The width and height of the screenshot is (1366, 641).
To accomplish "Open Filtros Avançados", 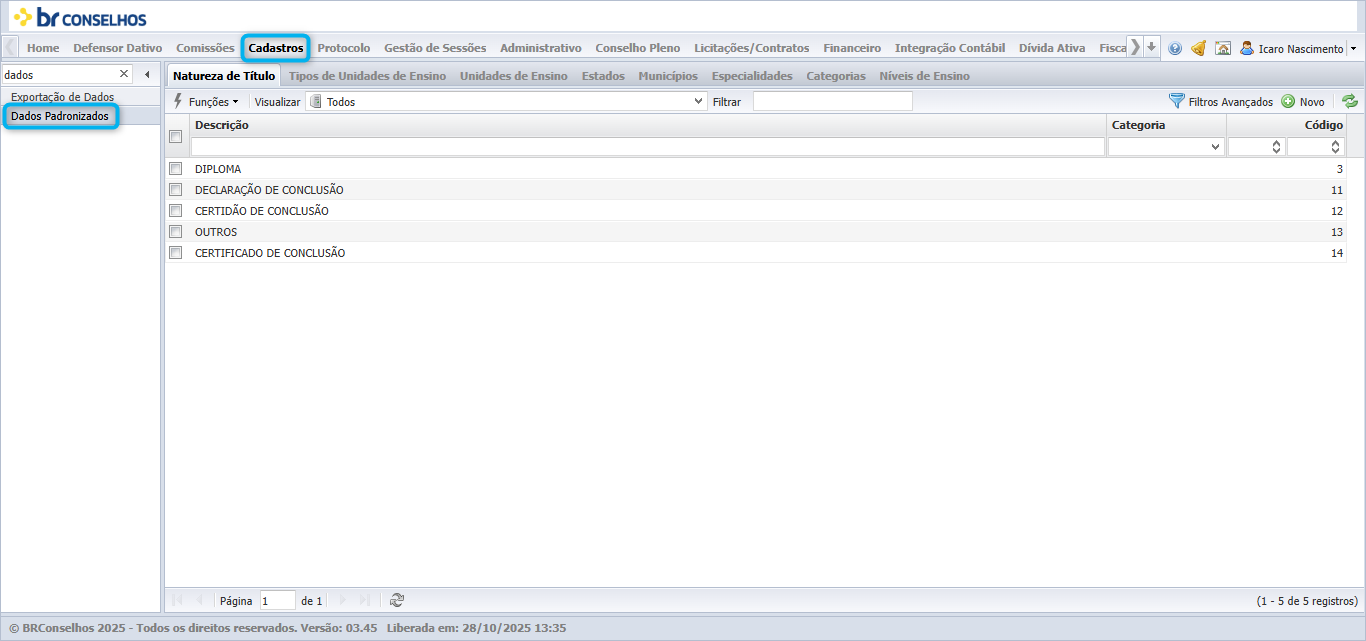I will click(x=1221, y=101).
